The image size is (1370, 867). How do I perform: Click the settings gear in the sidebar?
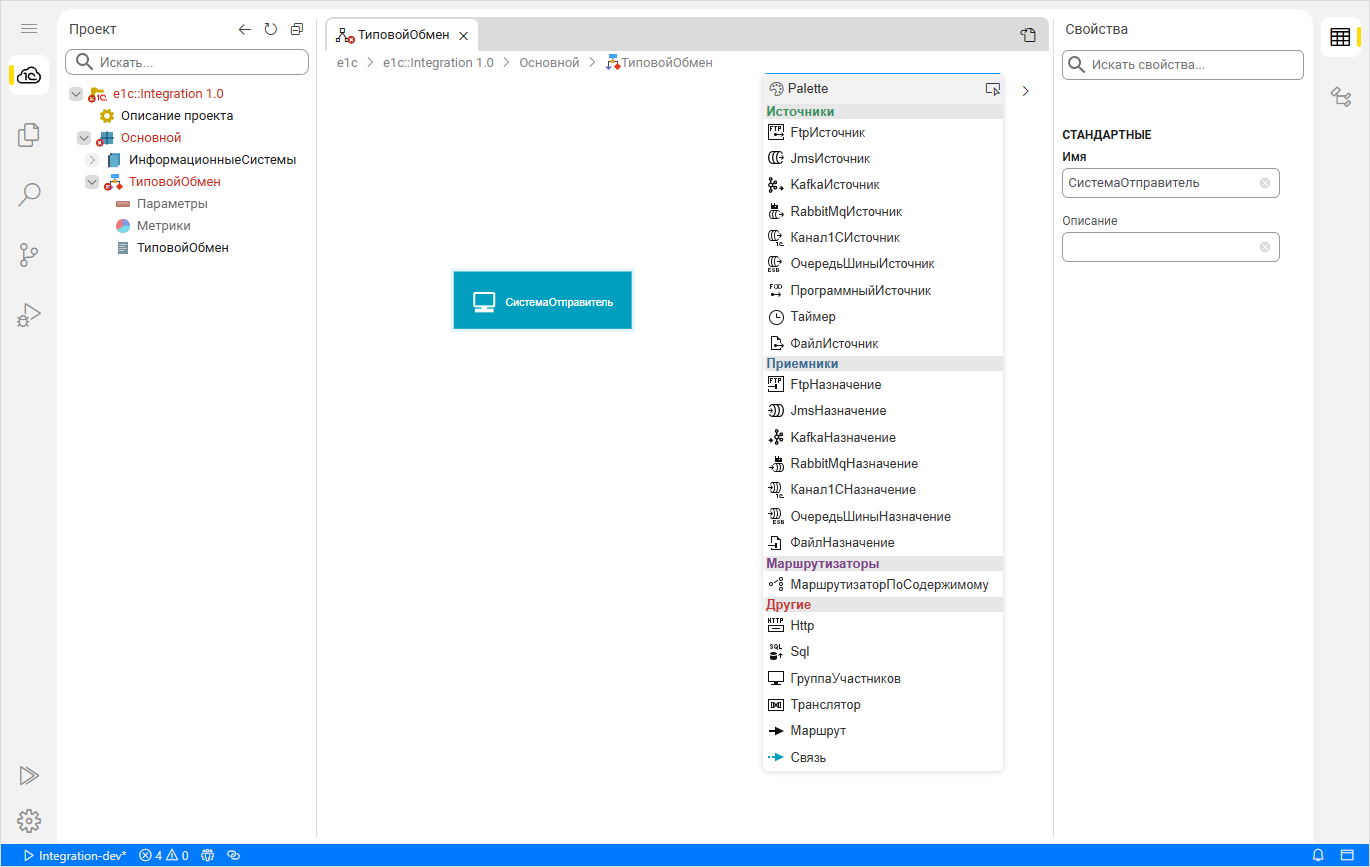[x=29, y=821]
